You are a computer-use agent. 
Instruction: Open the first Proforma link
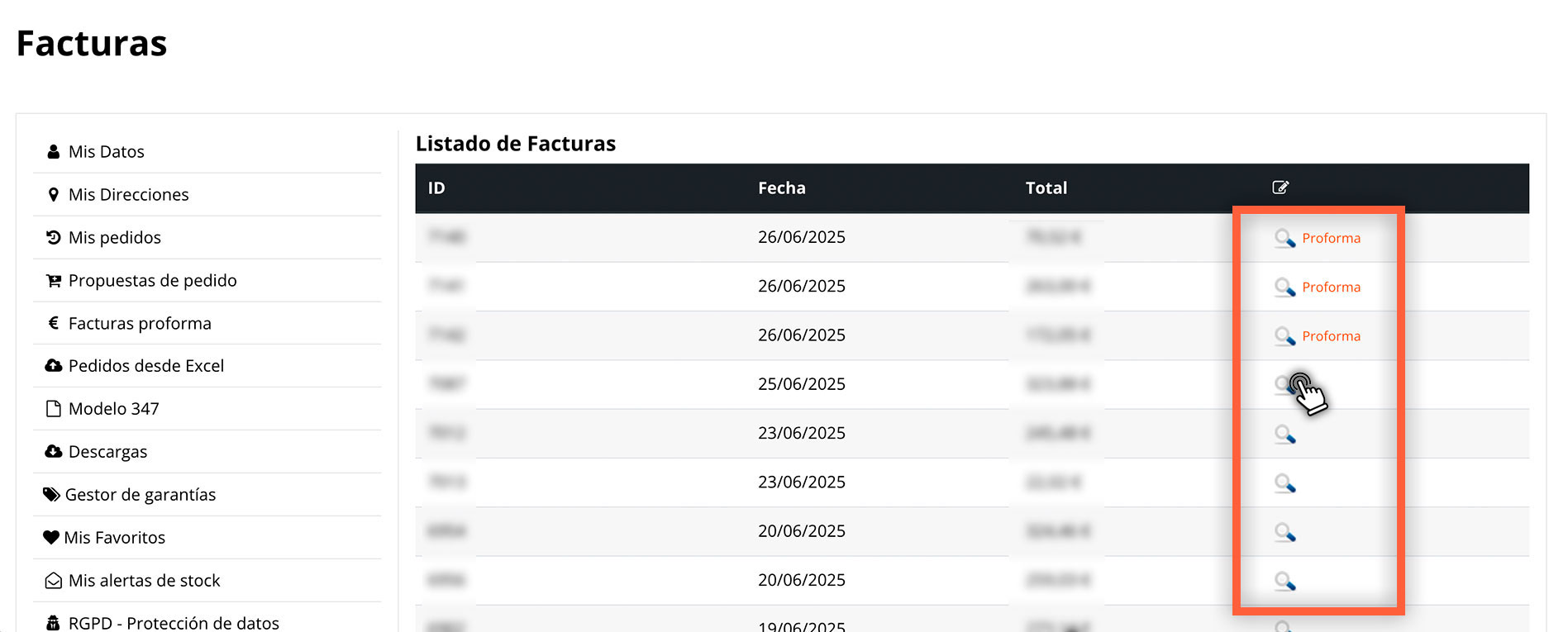pos(1331,238)
